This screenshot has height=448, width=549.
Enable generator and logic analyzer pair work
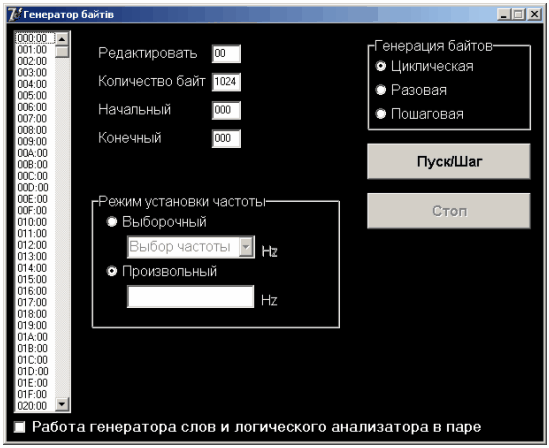pos(20,427)
